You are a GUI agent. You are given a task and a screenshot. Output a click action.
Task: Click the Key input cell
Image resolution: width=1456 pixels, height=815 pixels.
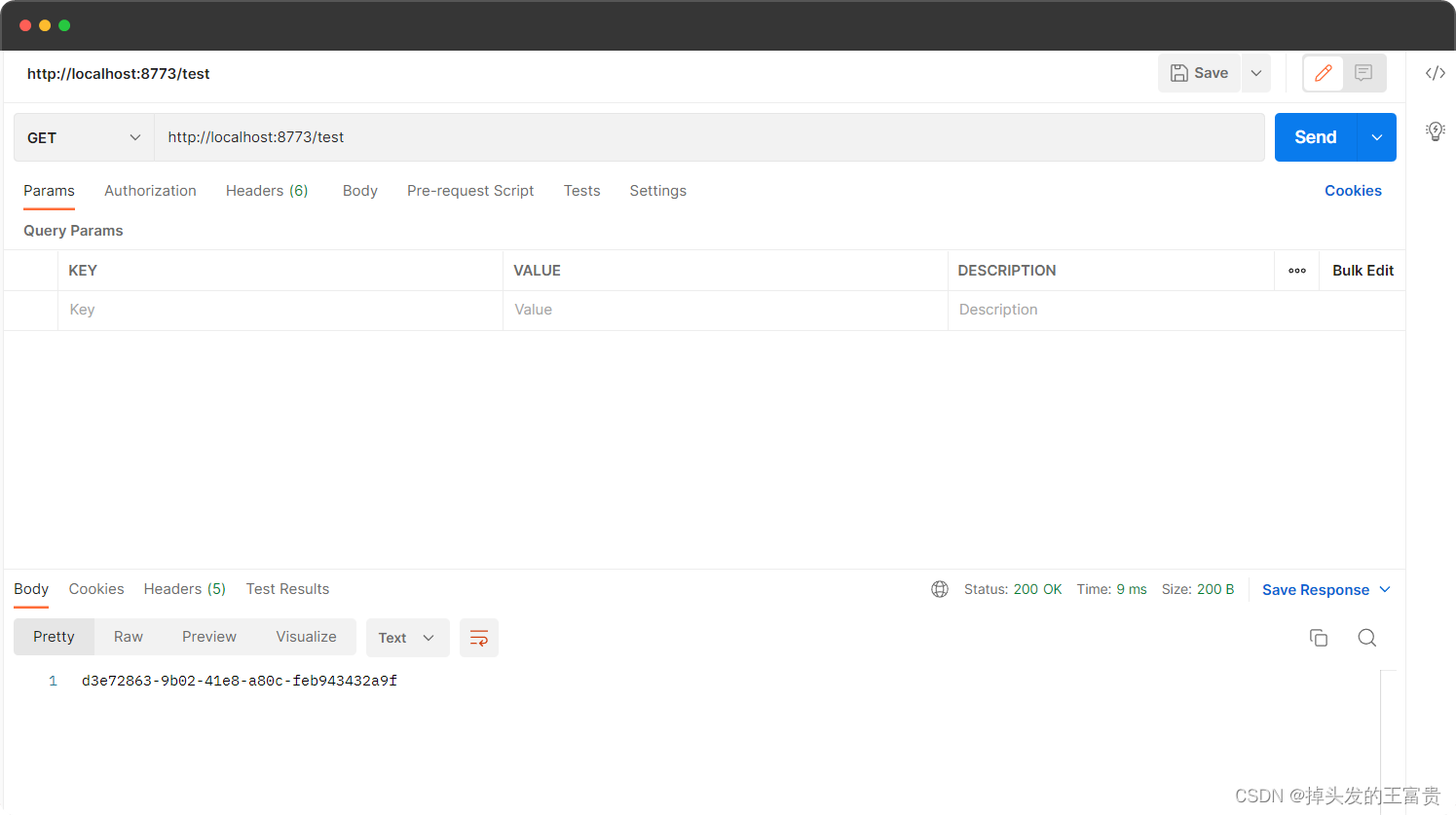280,310
